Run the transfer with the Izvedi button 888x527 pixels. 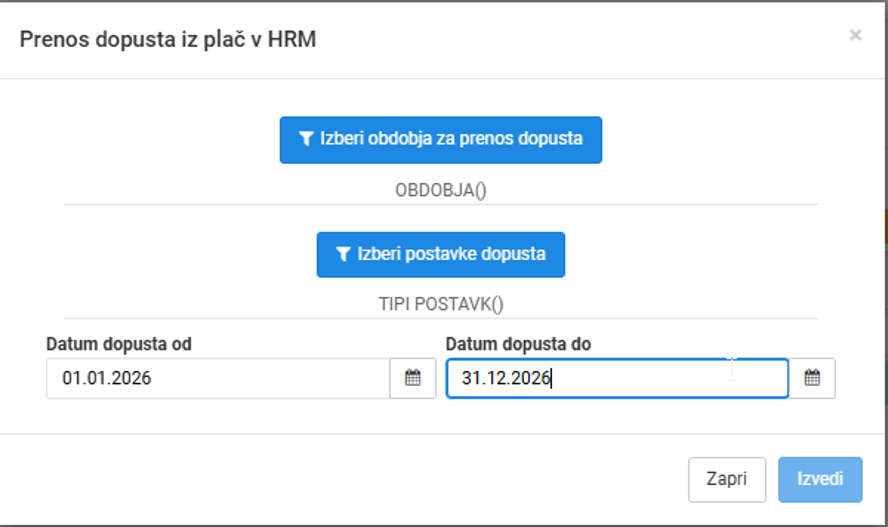(x=820, y=479)
